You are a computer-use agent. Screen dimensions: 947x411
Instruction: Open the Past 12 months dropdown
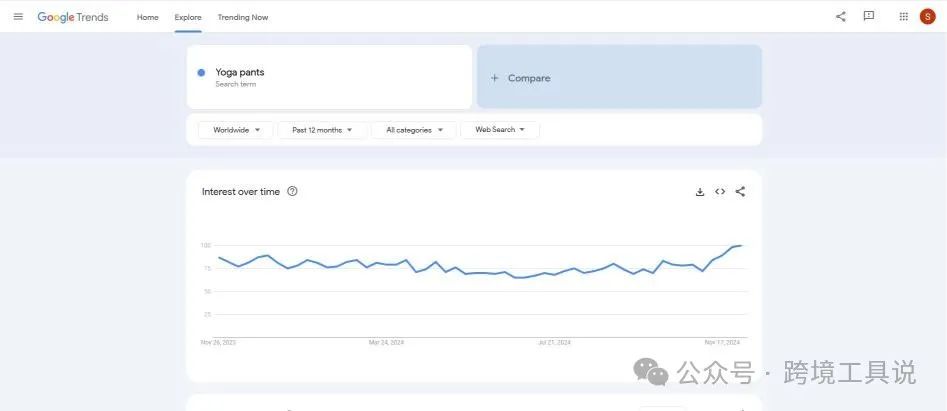coord(322,130)
